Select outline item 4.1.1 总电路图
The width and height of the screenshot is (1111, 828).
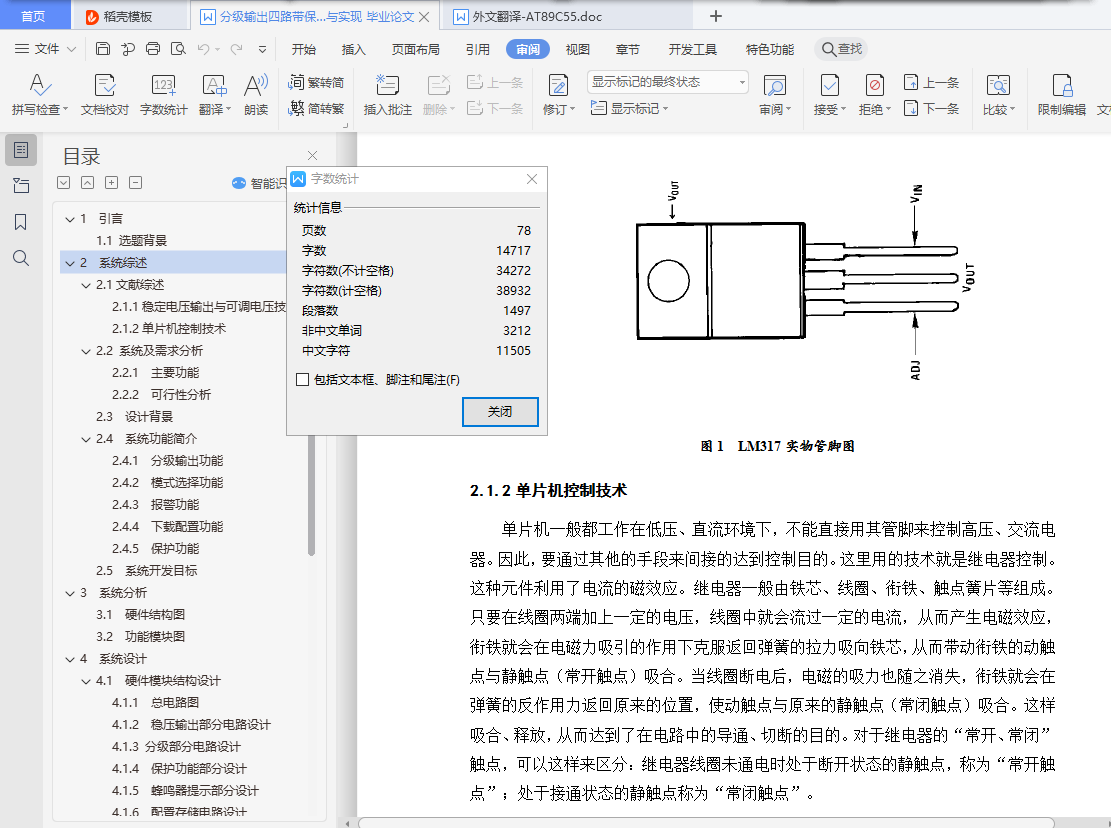(x=155, y=702)
